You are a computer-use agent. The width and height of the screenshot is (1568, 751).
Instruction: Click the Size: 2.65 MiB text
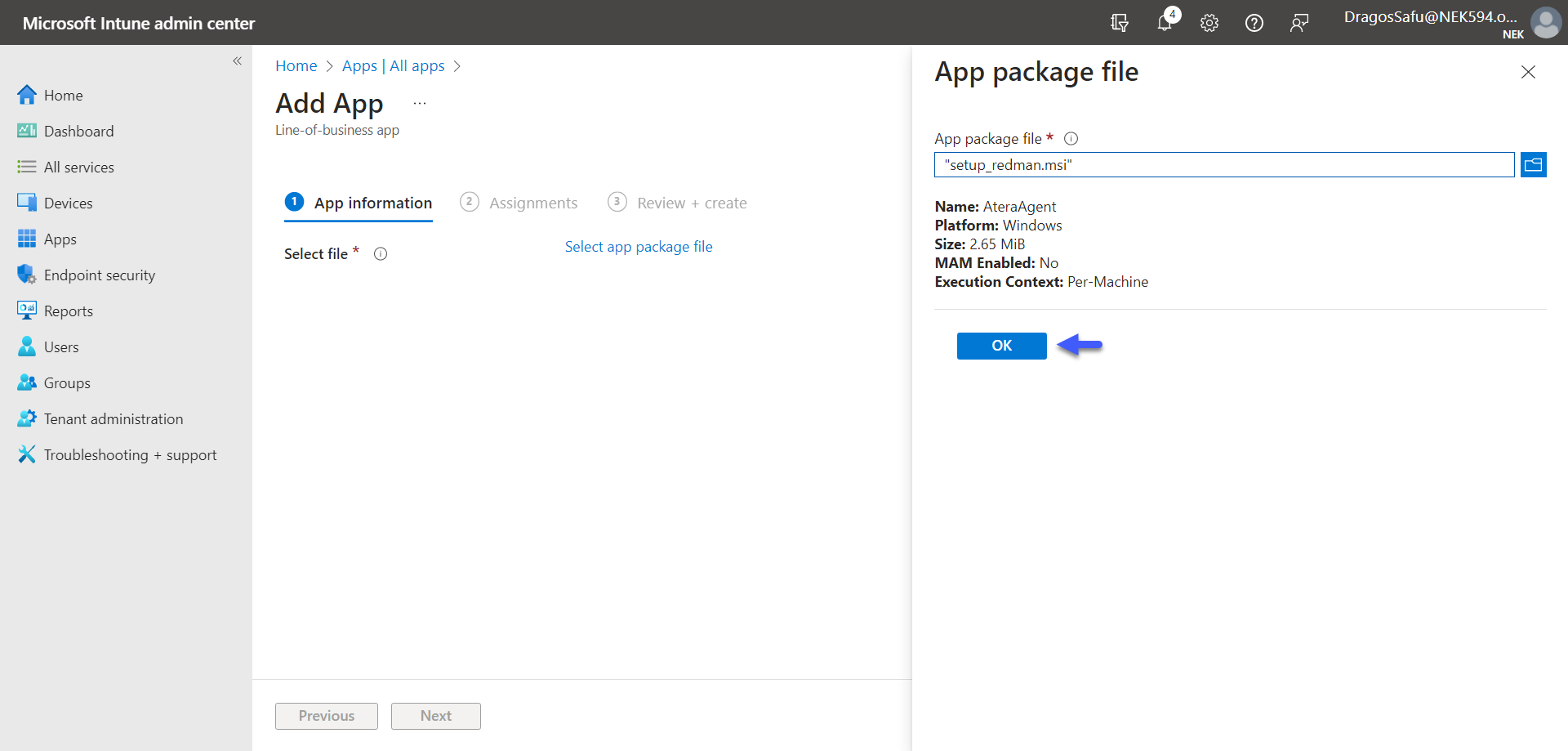coord(980,244)
